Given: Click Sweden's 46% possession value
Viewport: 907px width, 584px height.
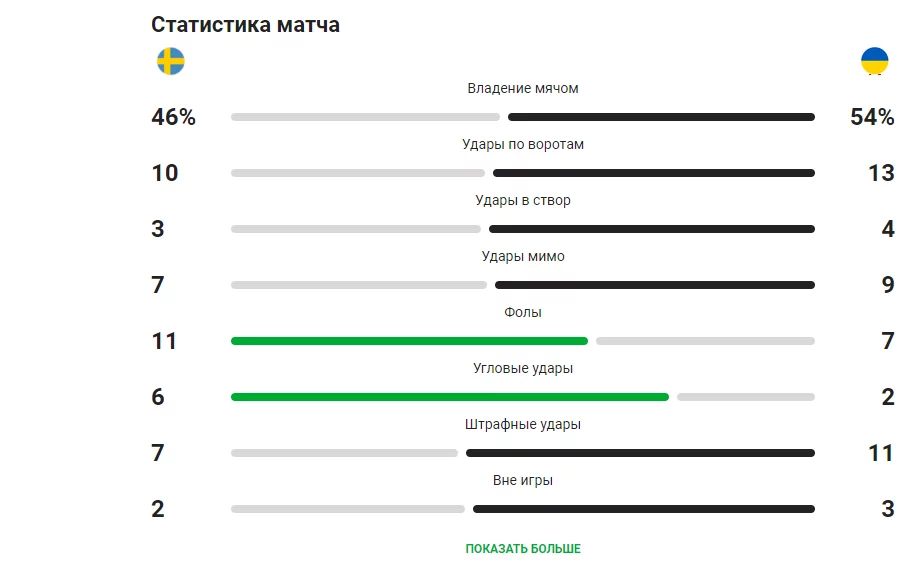Looking at the screenshot, I should click(x=174, y=117).
